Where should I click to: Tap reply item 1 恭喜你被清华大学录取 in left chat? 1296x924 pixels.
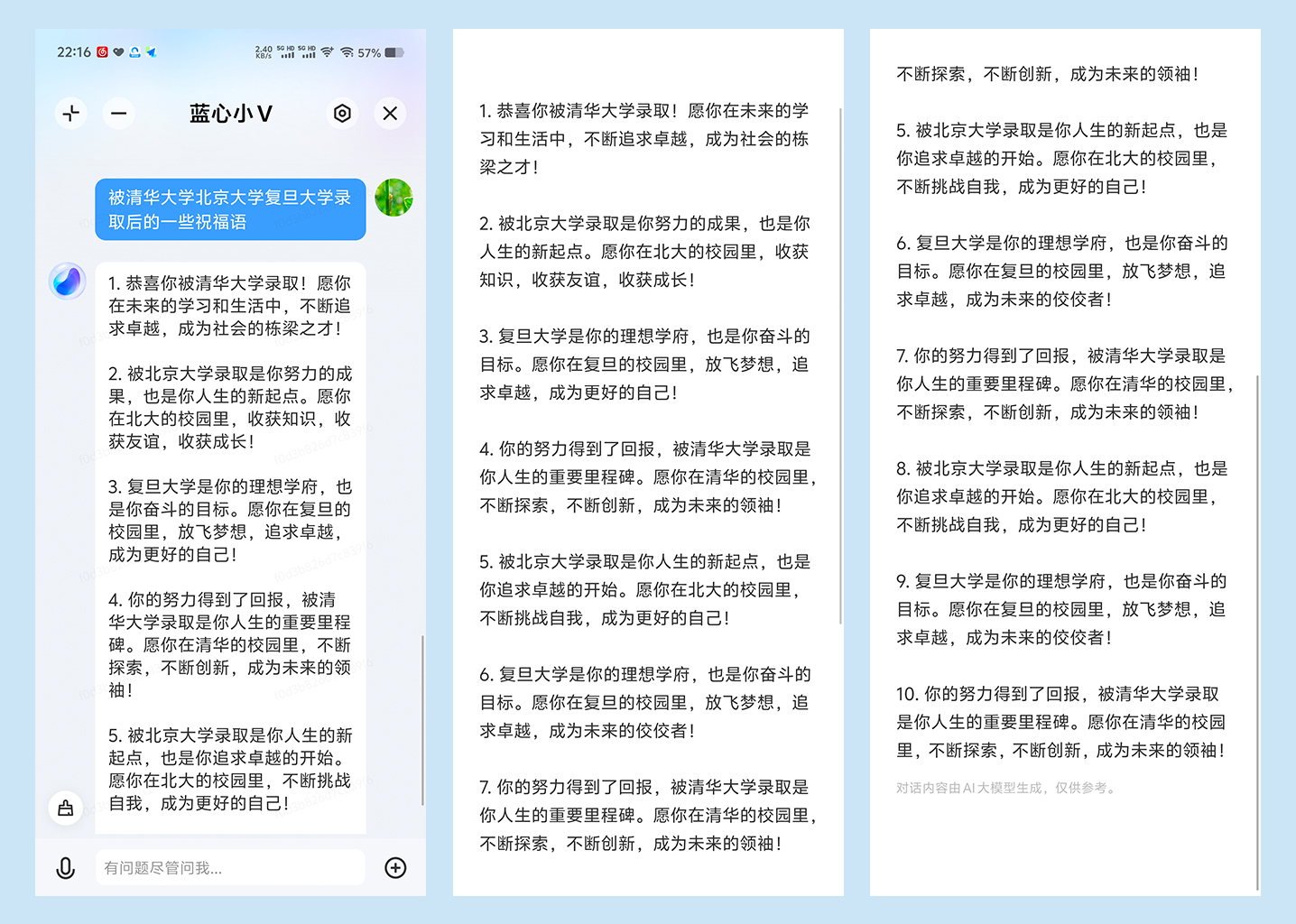[x=230, y=306]
